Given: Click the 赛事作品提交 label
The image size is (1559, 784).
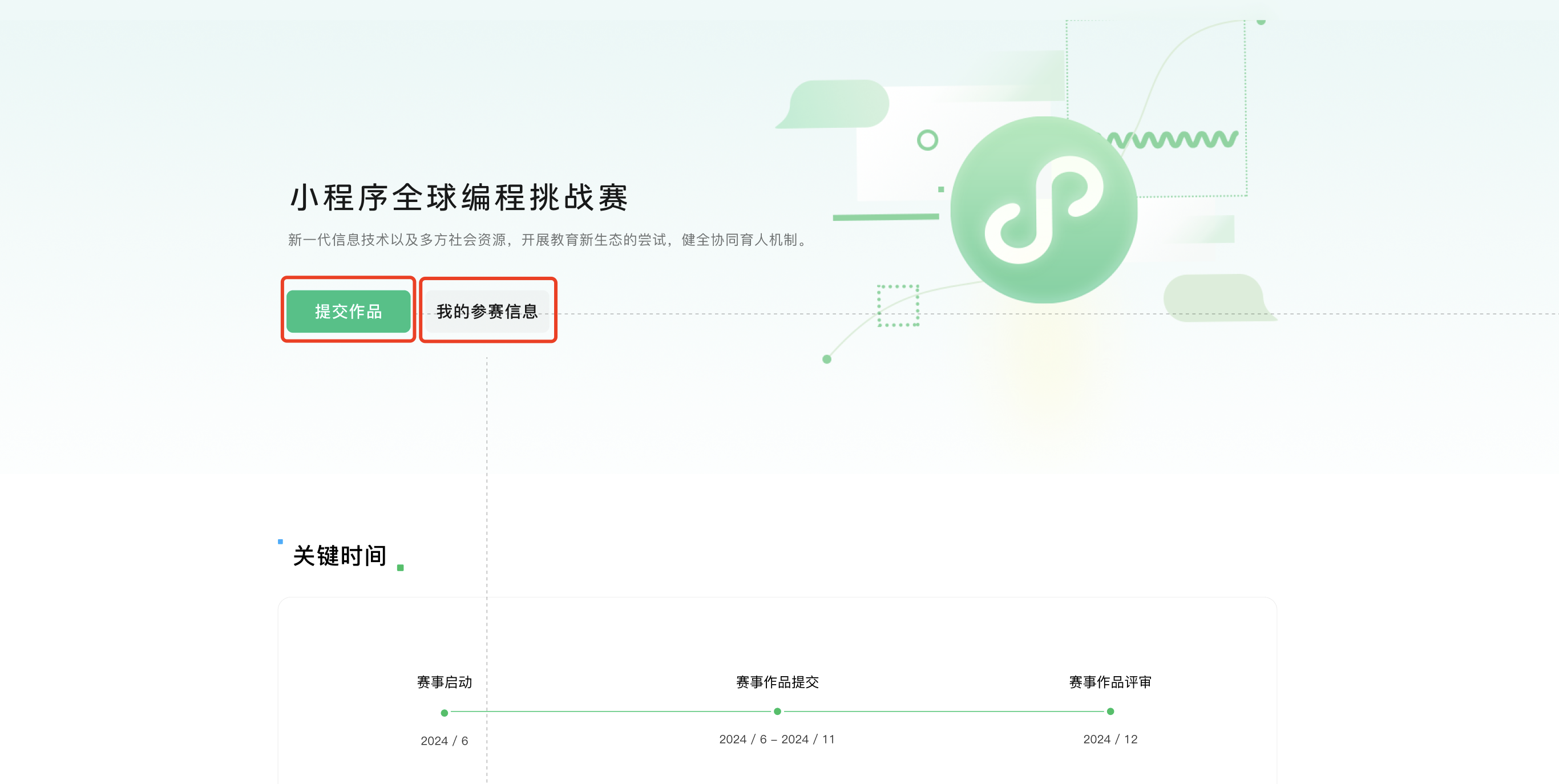Looking at the screenshot, I should coord(777,682).
